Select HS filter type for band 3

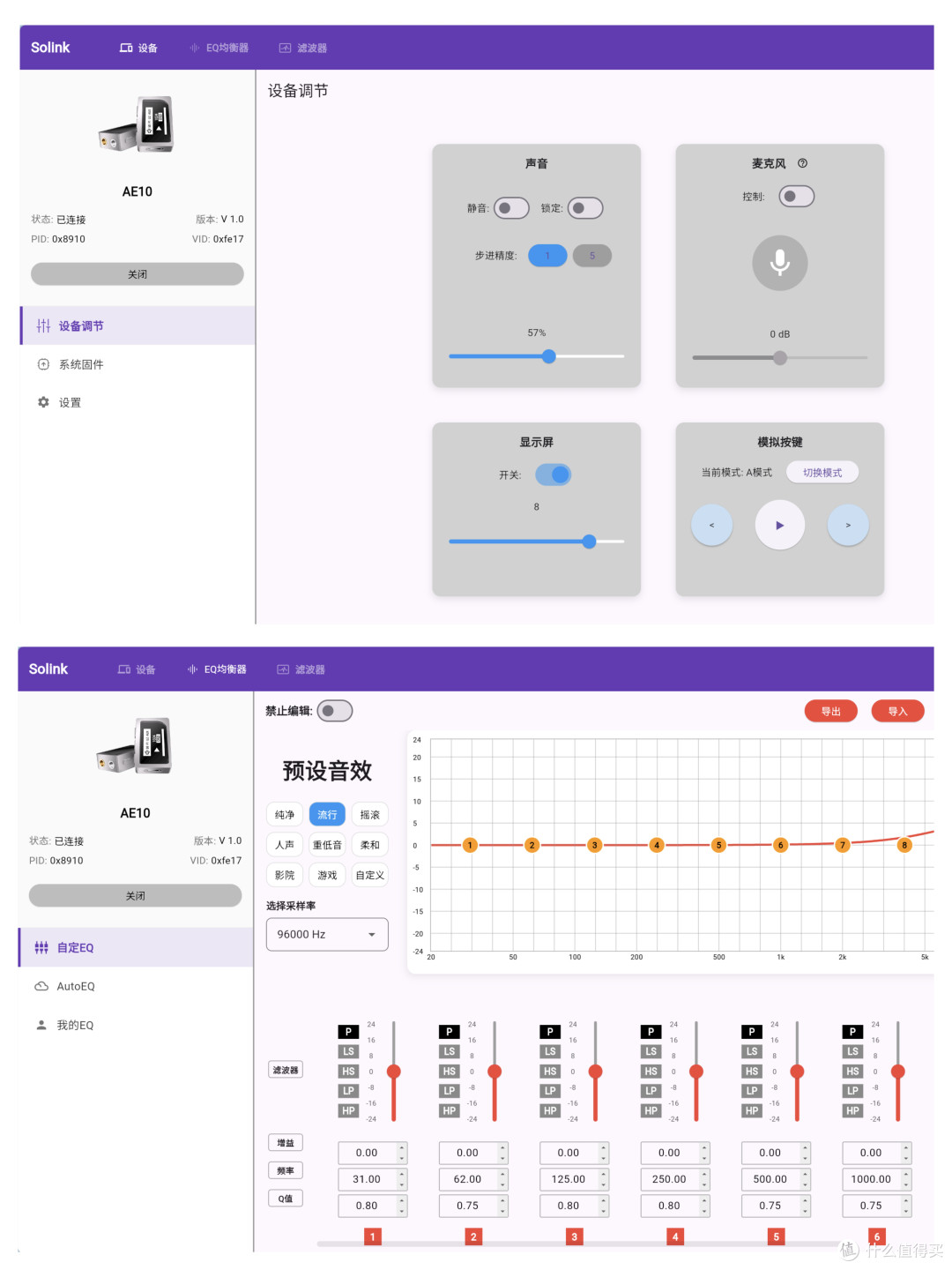coord(550,1072)
